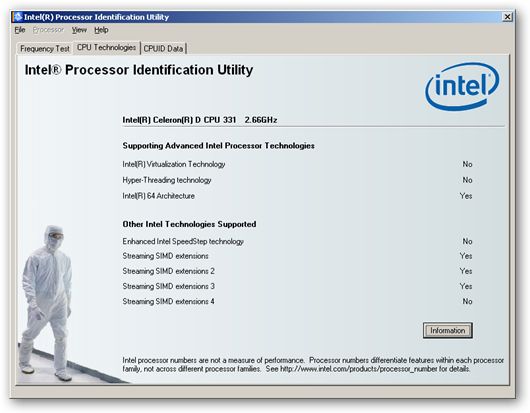This screenshot has height=413, width=530.
Task: Click the Streaming SIMD extensions 3 label
Action: pos(168,286)
